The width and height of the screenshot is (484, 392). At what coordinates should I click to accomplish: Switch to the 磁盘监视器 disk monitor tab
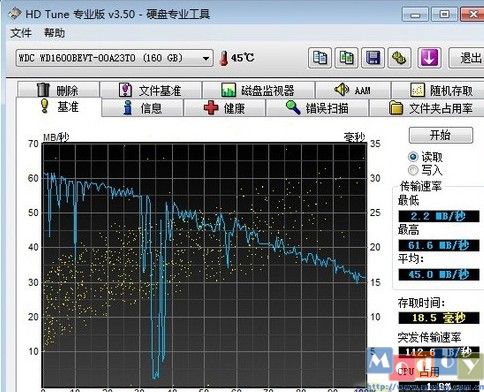[x=258, y=90]
